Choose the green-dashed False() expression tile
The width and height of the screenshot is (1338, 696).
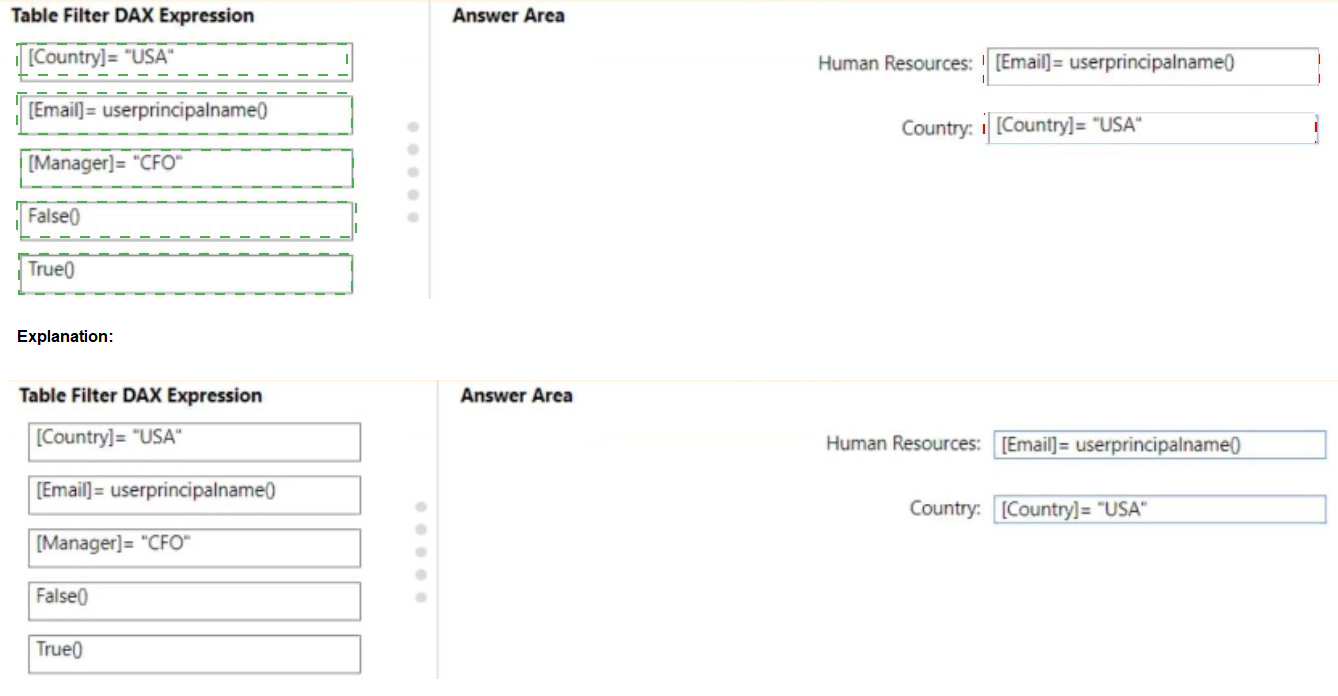(x=186, y=219)
